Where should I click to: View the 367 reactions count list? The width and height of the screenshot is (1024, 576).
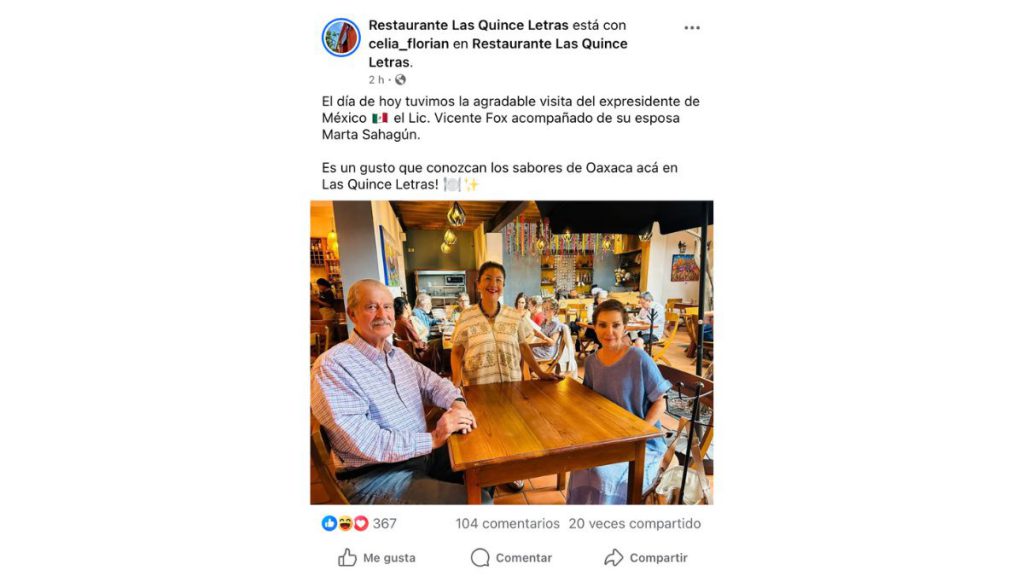pos(385,523)
